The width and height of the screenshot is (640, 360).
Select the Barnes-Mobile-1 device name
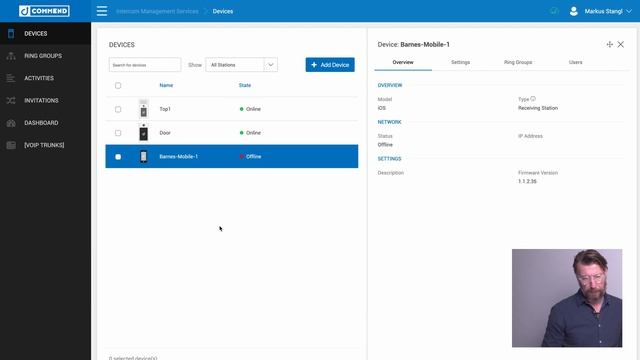(x=178, y=156)
